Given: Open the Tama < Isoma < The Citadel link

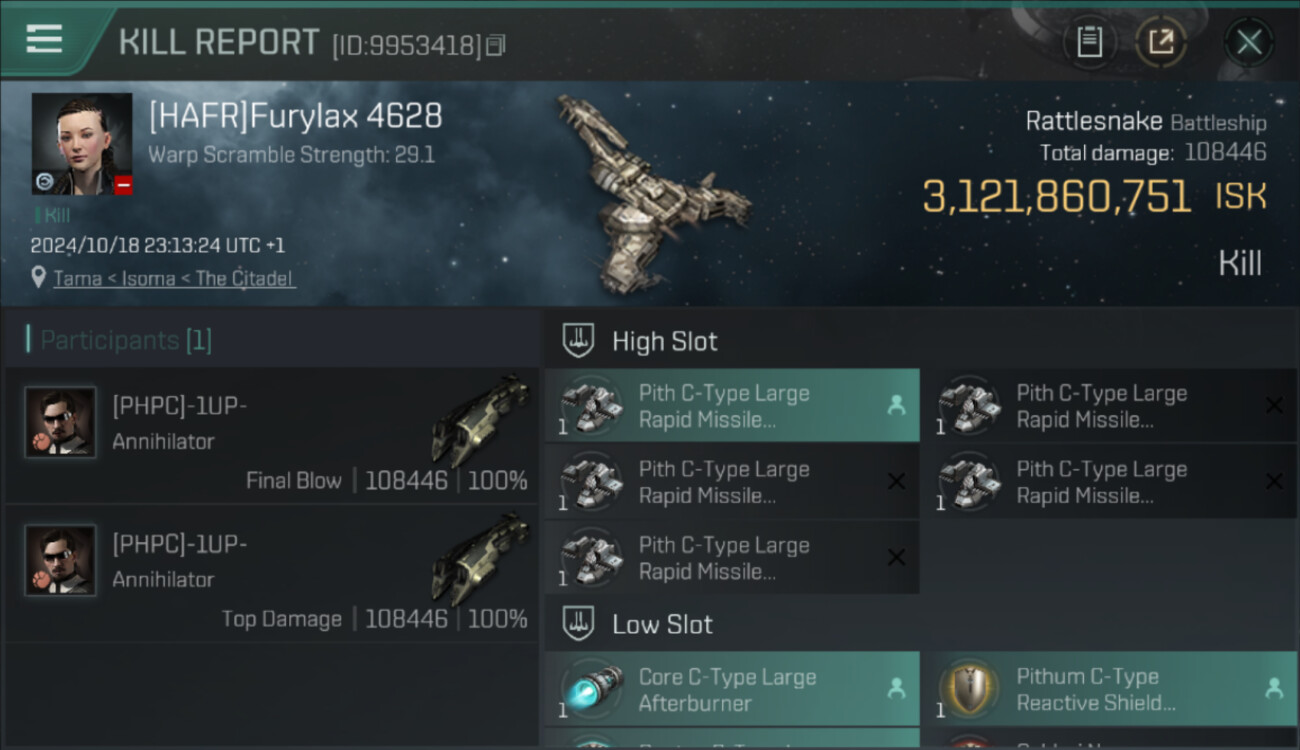Looking at the screenshot, I should (x=174, y=279).
